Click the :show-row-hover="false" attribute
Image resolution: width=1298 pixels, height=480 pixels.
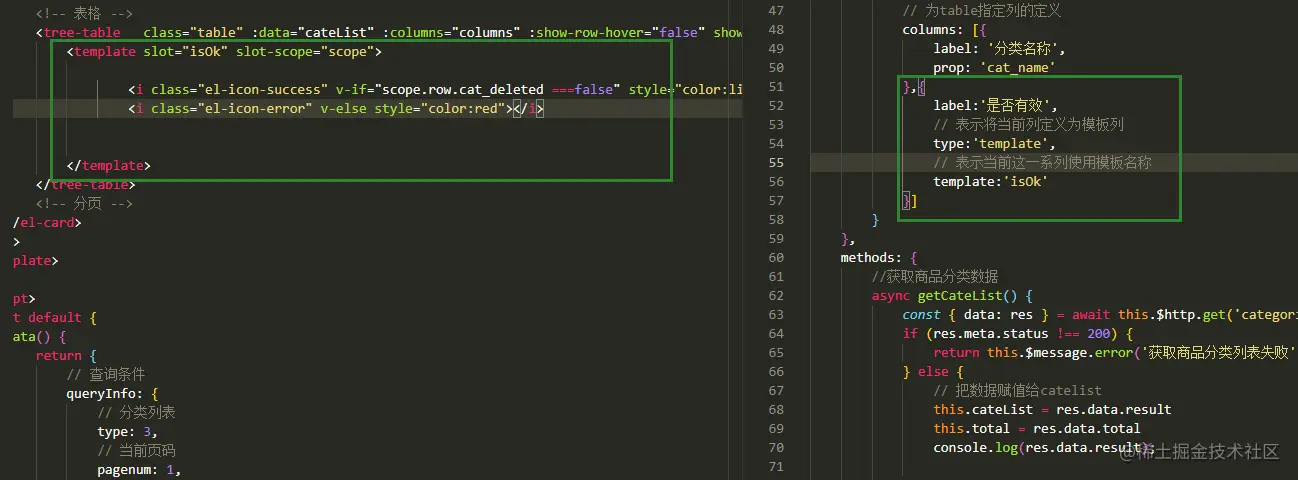(x=620, y=32)
